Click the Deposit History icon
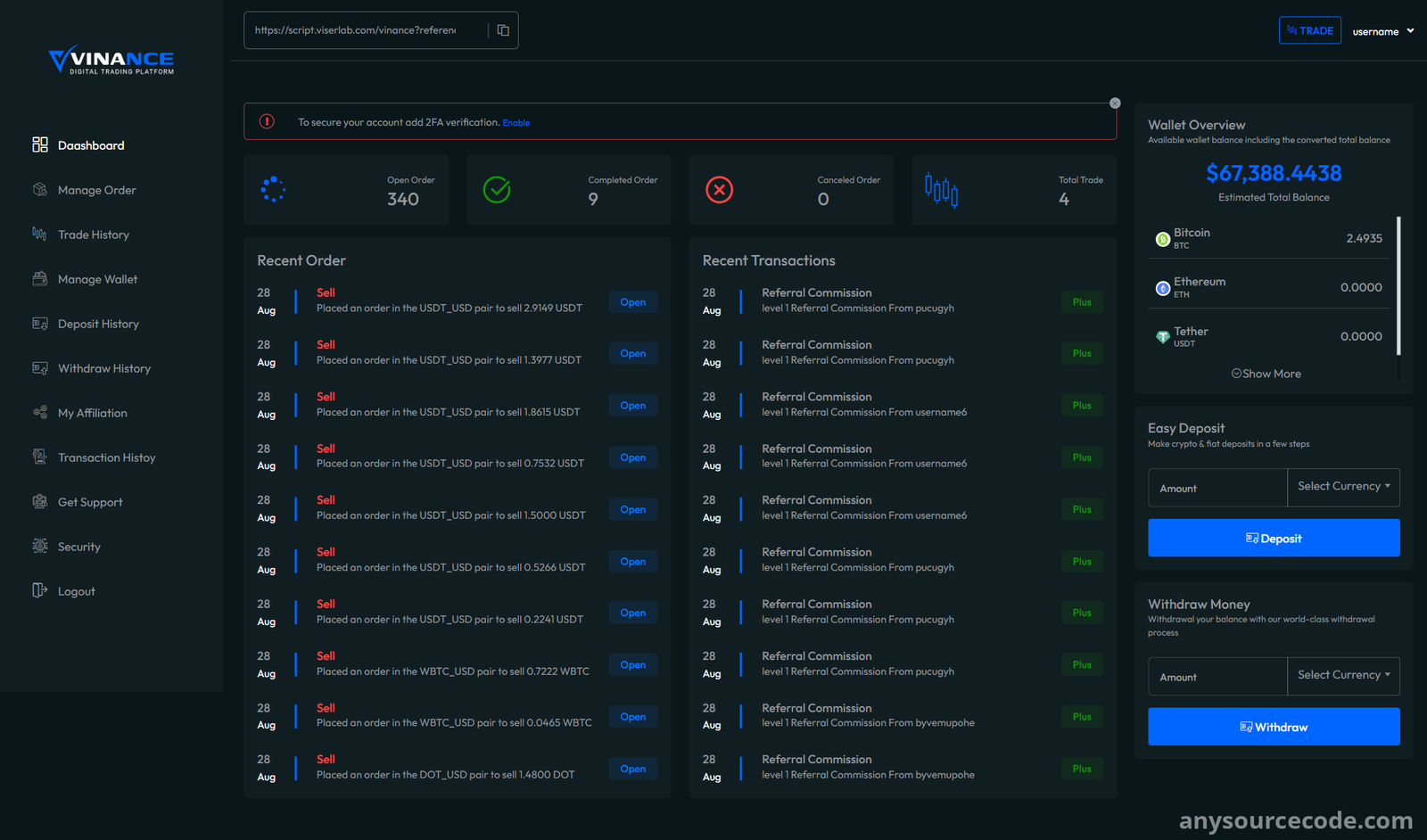Image resolution: width=1427 pixels, height=840 pixels. tap(40, 323)
